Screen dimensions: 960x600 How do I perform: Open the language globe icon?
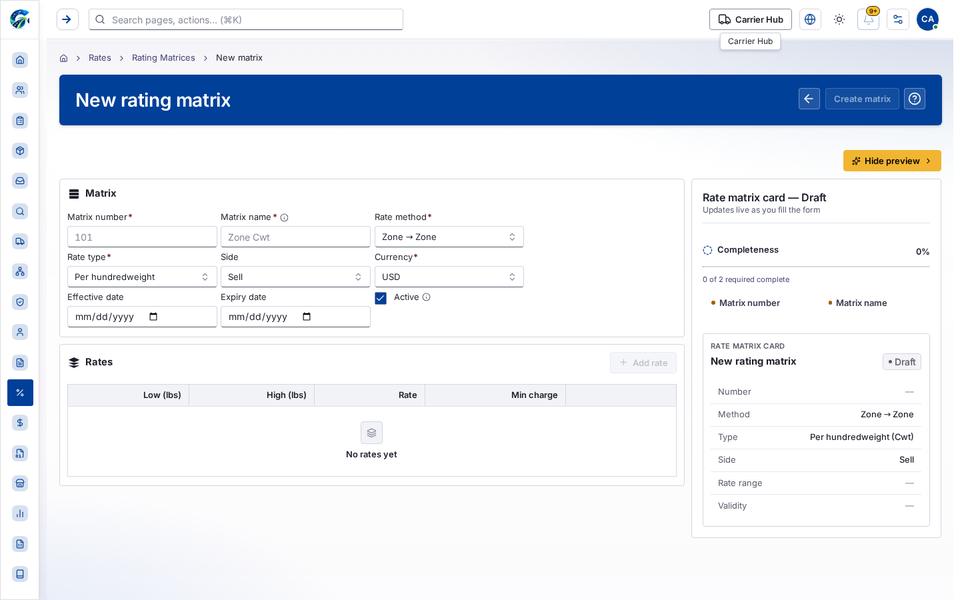pyautogui.click(x=809, y=20)
